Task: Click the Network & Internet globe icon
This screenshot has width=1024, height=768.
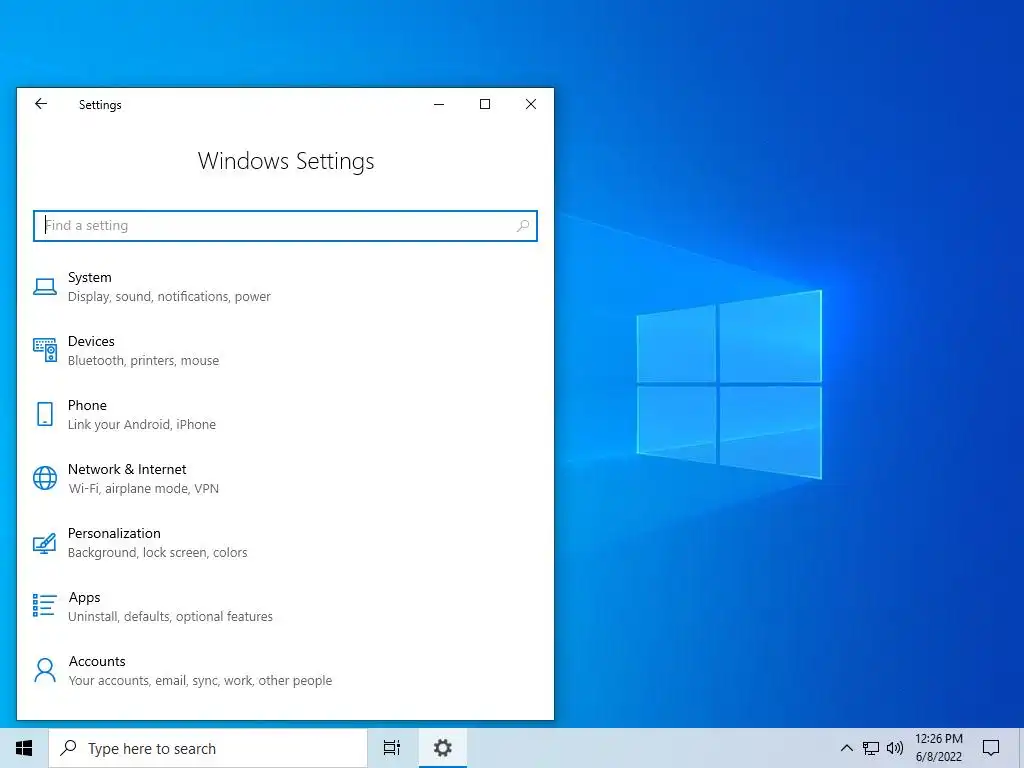Action: (x=44, y=478)
